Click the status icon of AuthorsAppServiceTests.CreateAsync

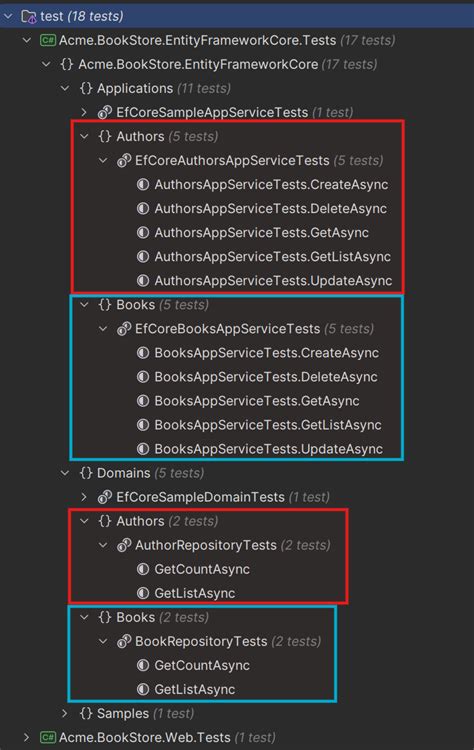pos(143,185)
